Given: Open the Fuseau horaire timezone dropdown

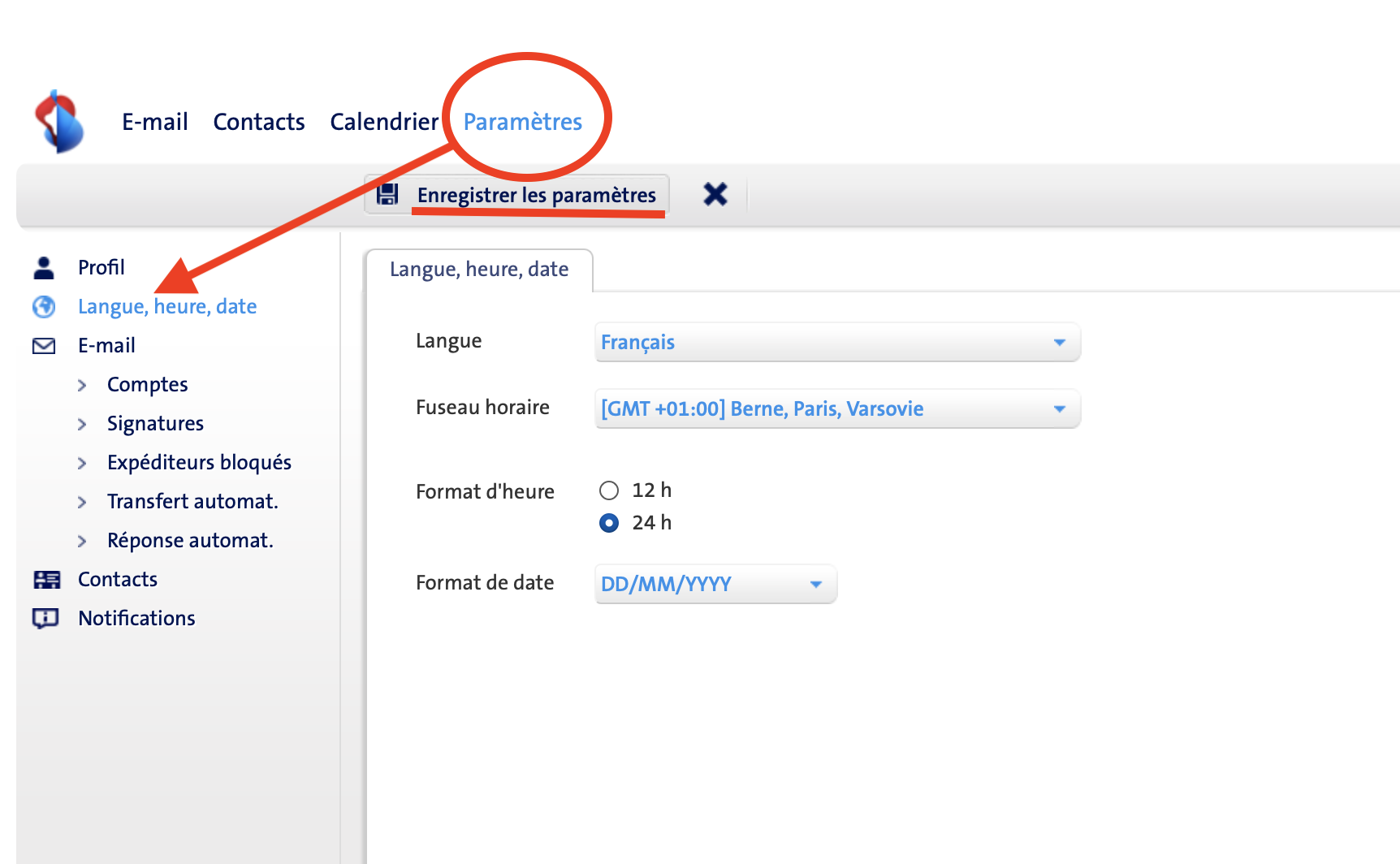Looking at the screenshot, I should [x=836, y=409].
